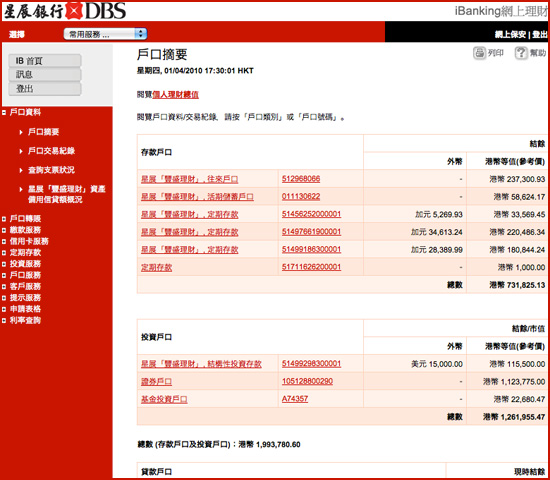Open 查詢支票狀況 in the sidebar
550x480 pixels.
click(52, 170)
